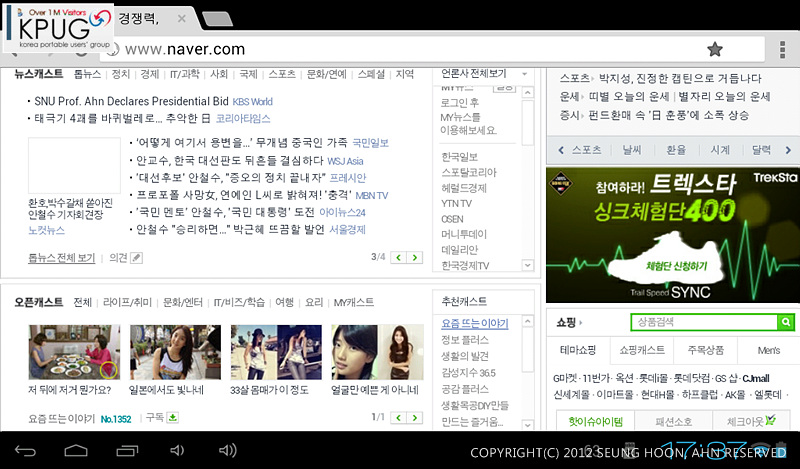The width and height of the screenshot is (800, 469).
Task: Select 경제 news tab
Action: tap(149, 74)
